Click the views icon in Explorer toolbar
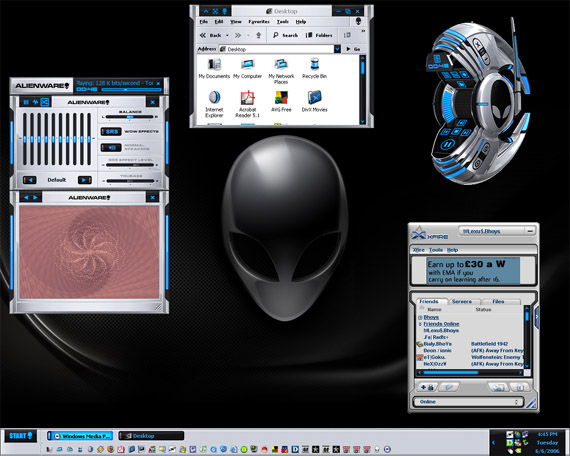The width and height of the screenshot is (570, 456). (x=347, y=35)
